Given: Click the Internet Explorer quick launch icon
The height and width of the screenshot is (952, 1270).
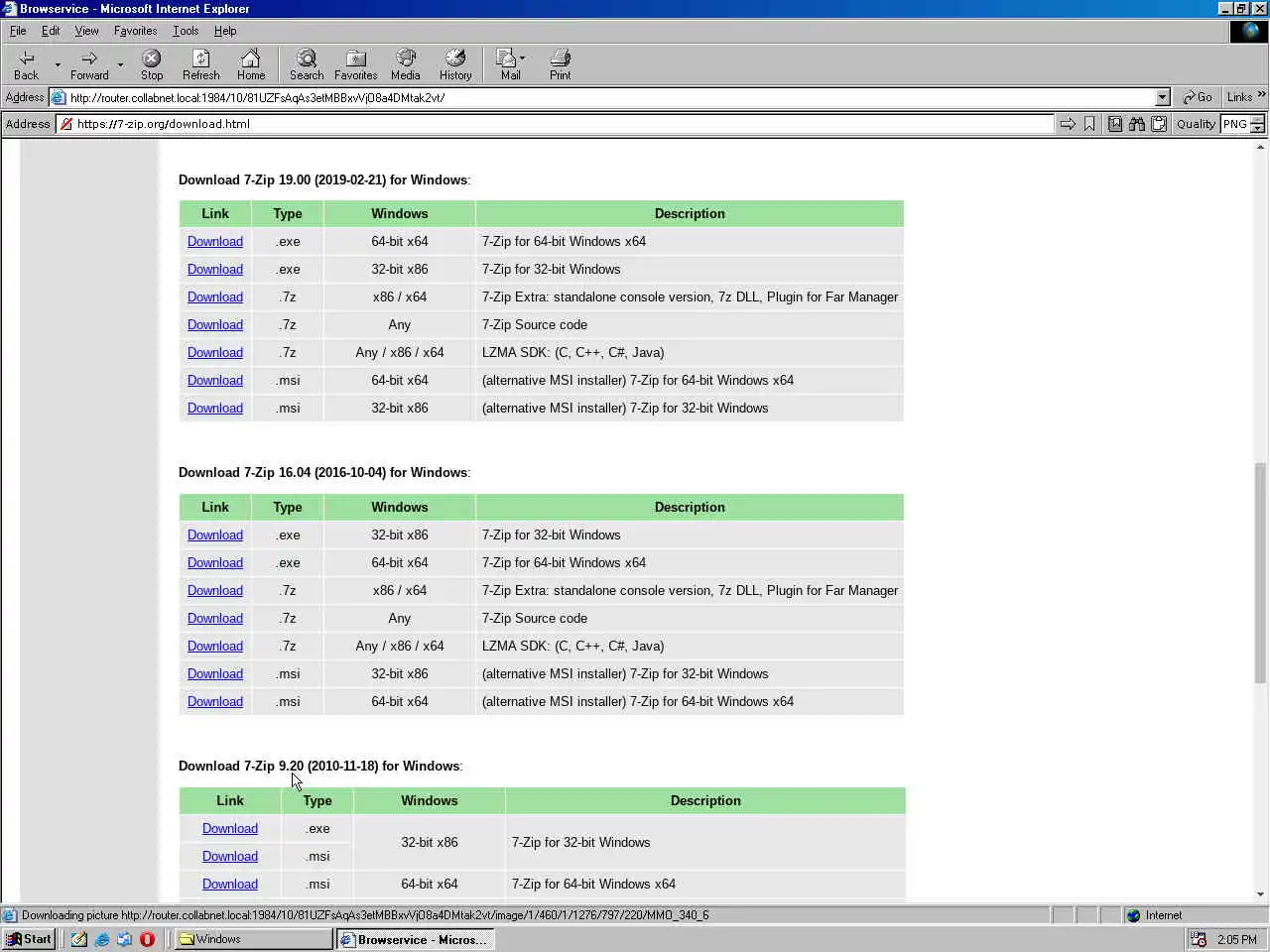Looking at the screenshot, I should [101, 939].
